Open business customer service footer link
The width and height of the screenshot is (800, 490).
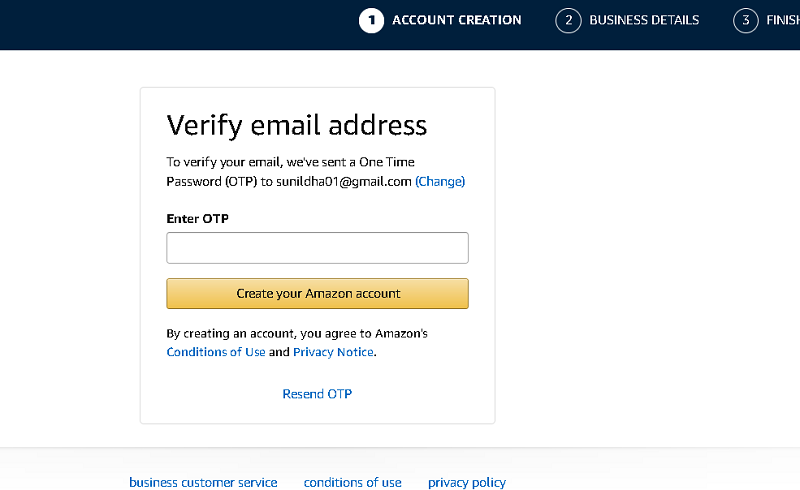click(203, 482)
